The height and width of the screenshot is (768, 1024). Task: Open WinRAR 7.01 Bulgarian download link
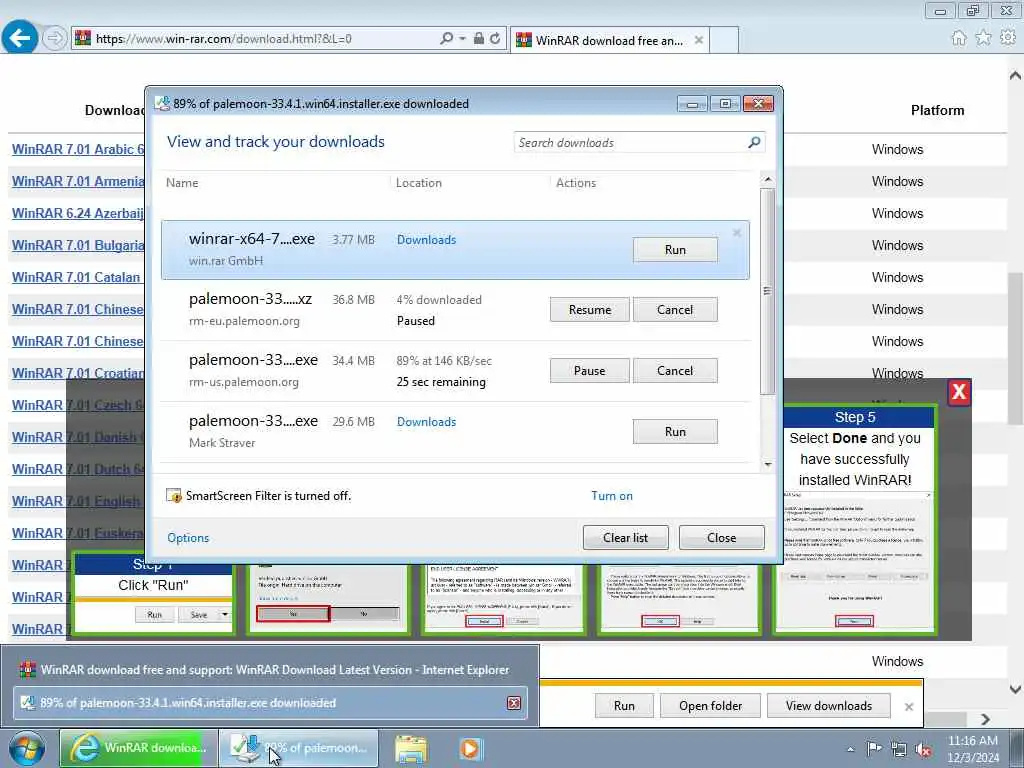tap(78, 245)
